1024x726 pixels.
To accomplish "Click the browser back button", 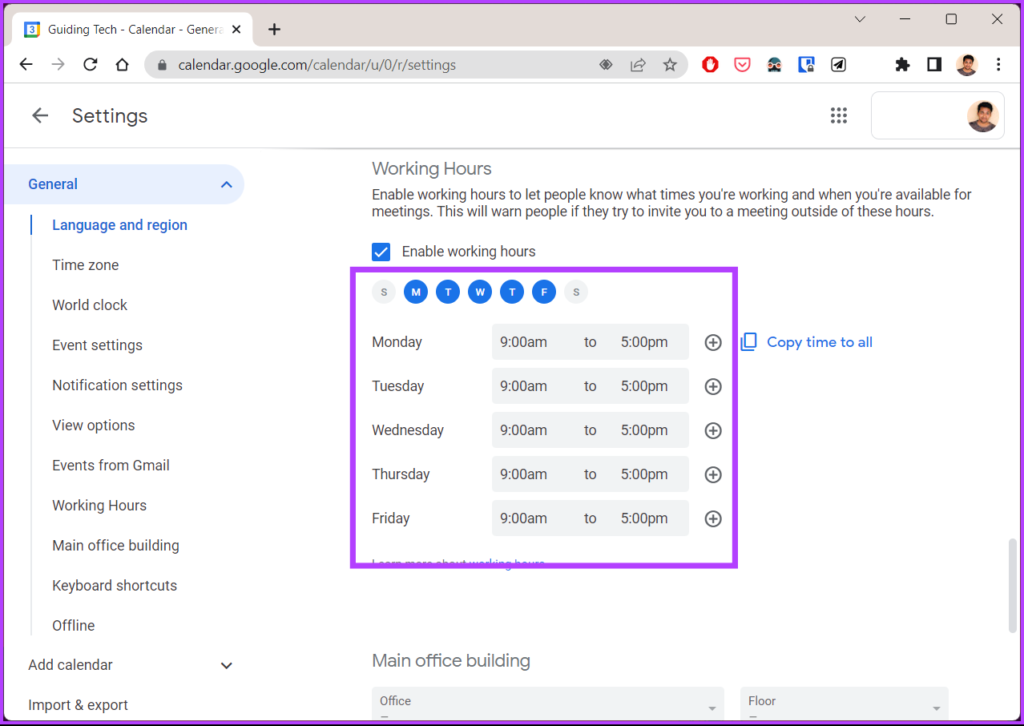I will point(26,65).
